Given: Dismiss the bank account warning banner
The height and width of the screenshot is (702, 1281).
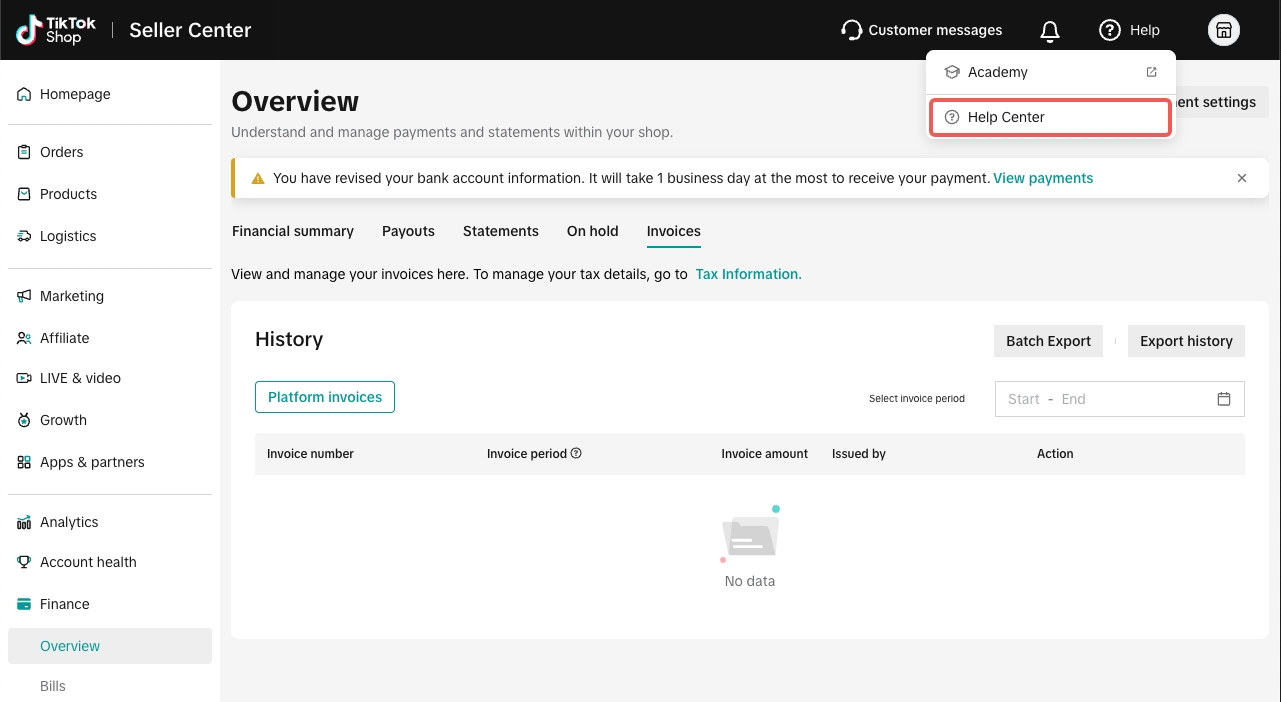Looking at the screenshot, I should click(x=1241, y=178).
